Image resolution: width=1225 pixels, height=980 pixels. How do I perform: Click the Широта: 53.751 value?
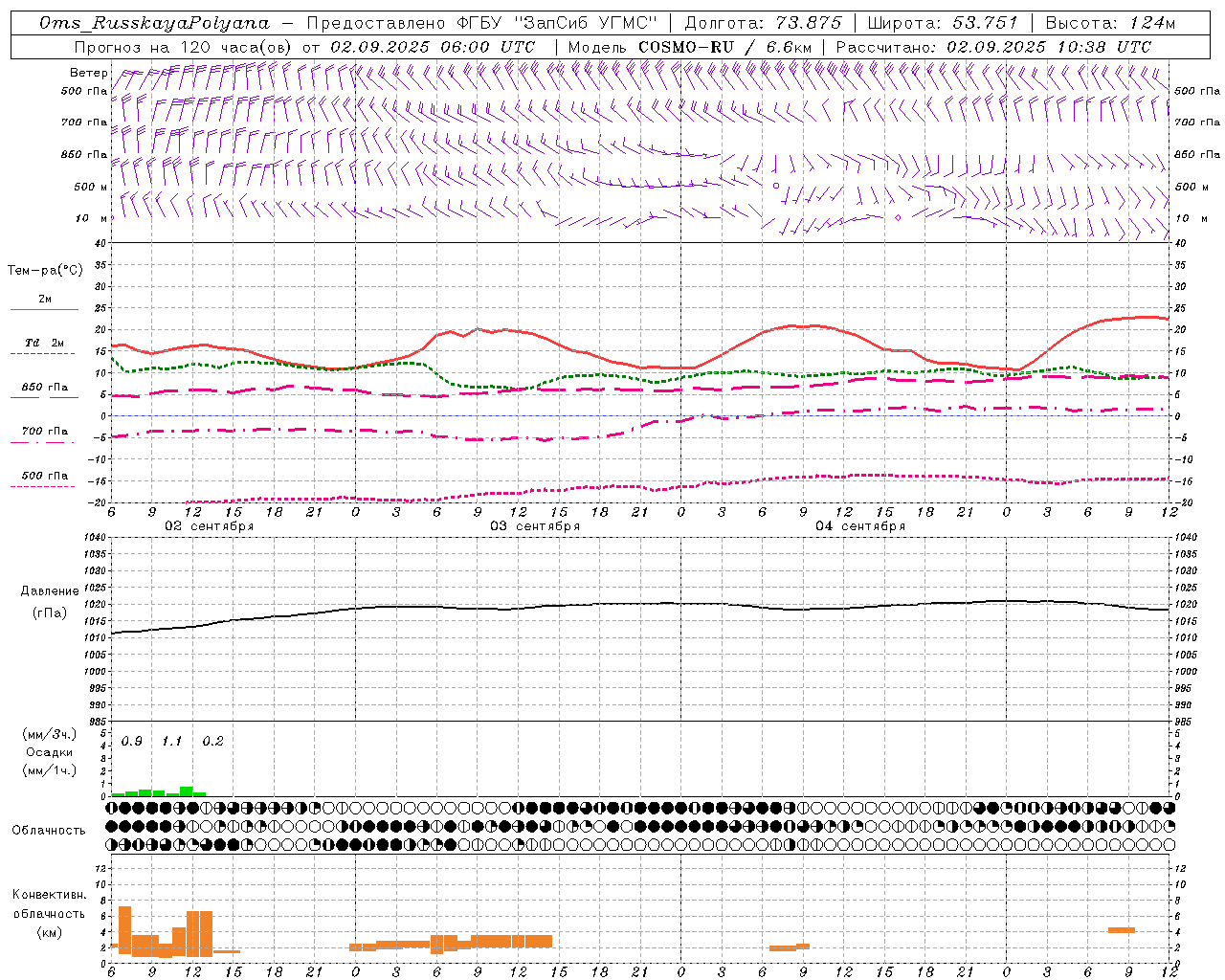[943, 23]
